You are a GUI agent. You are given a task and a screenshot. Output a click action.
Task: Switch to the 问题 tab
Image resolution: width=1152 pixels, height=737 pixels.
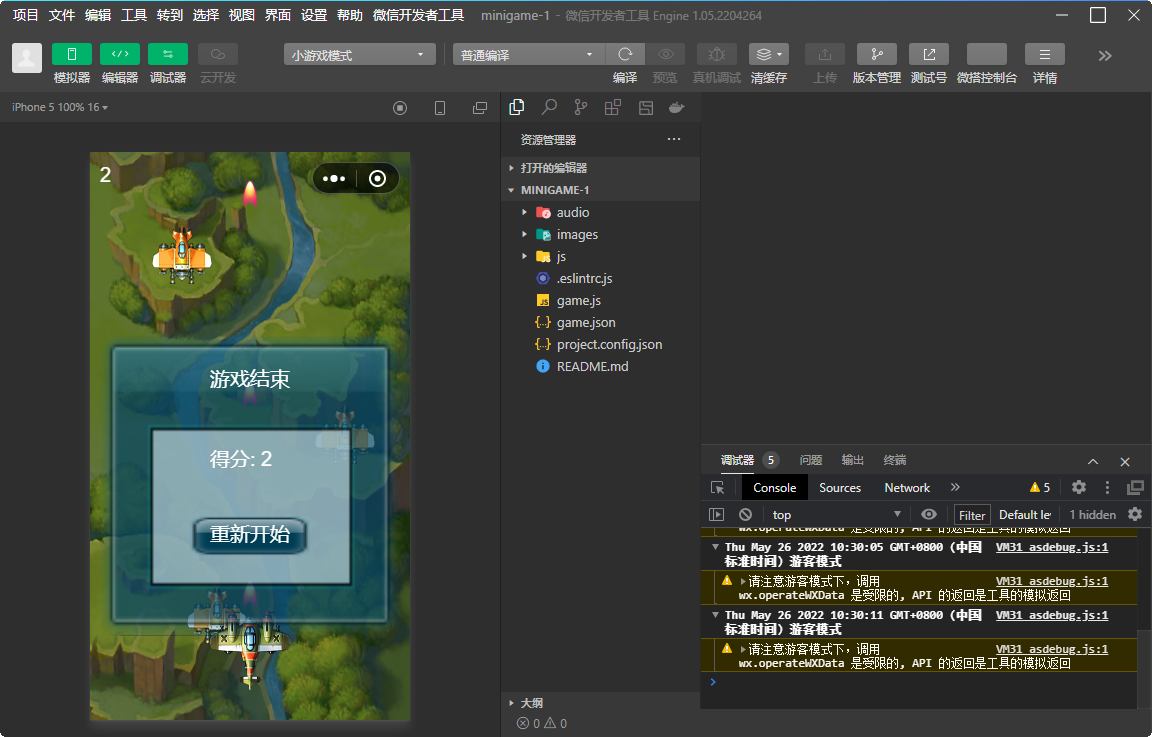tap(810, 460)
